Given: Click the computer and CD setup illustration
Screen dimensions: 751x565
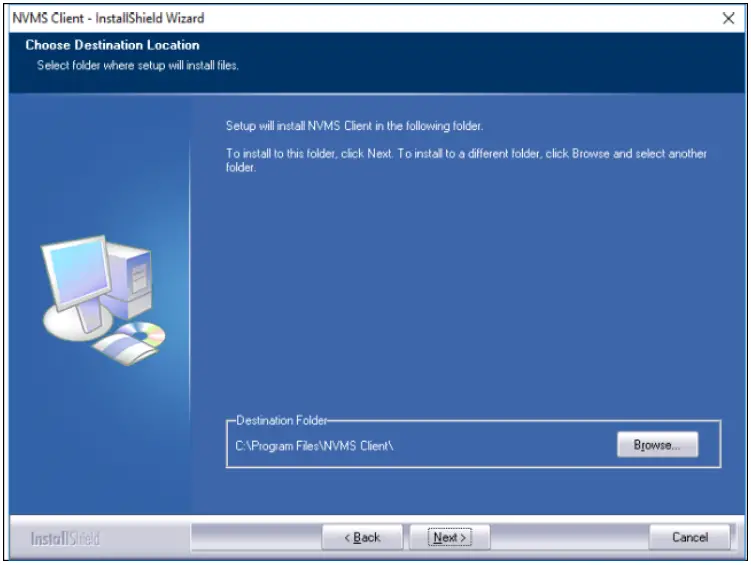Looking at the screenshot, I should [102, 300].
